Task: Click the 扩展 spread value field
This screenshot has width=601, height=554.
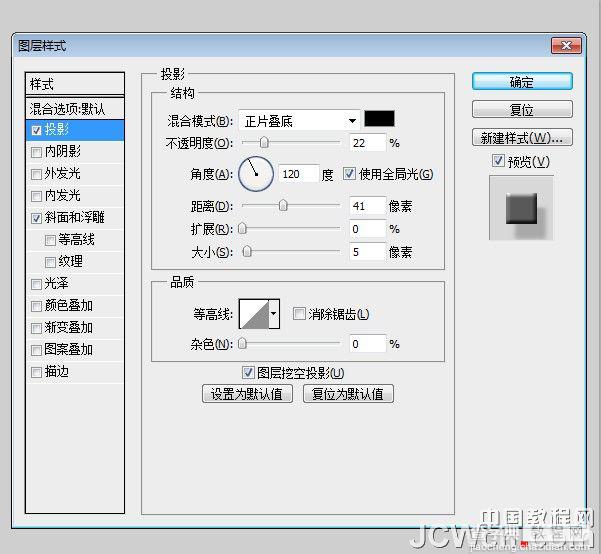Action: (x=367, y=229)
